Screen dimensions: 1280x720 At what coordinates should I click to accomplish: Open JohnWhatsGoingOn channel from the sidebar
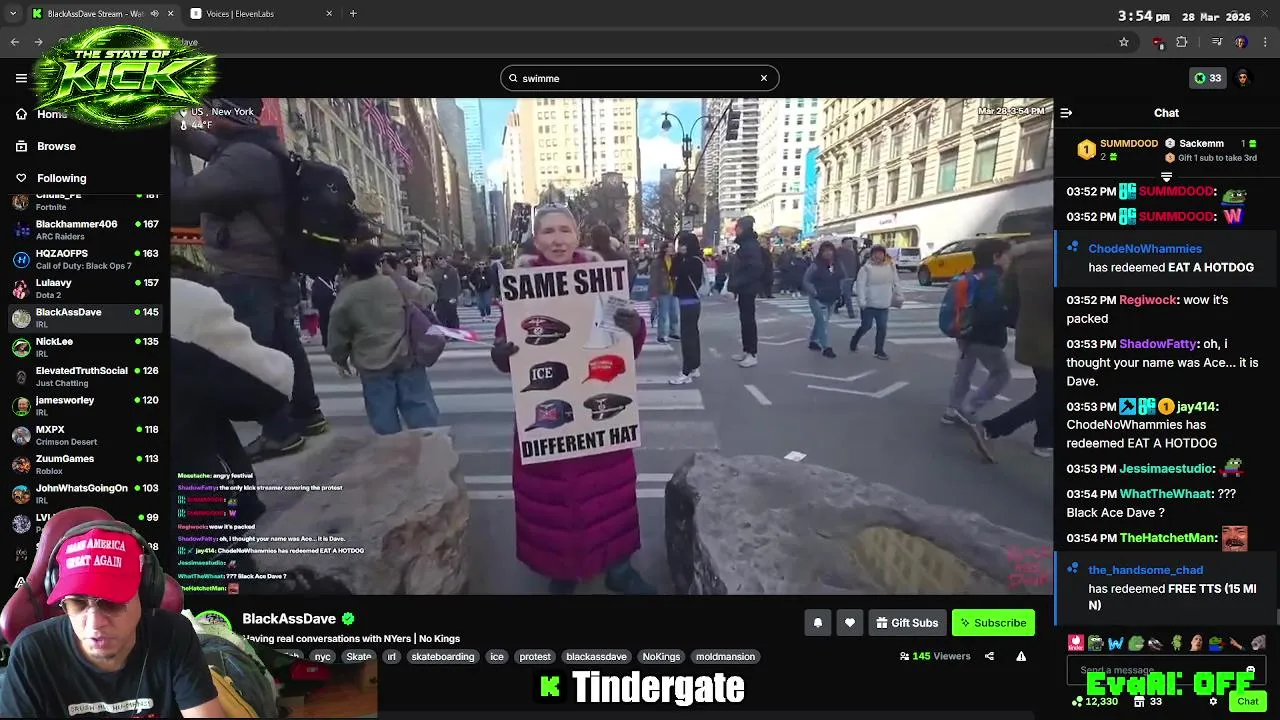point(85,493)
